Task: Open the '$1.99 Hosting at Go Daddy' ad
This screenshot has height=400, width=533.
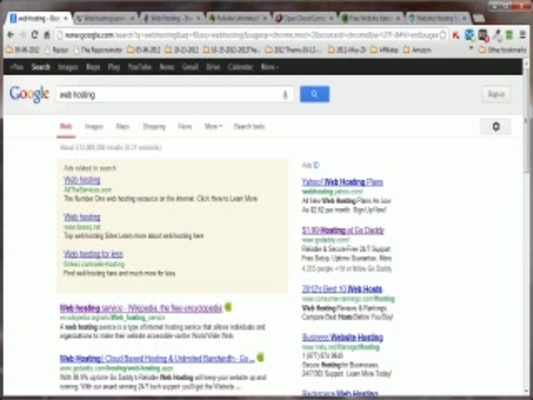Action: click(343, 230)
